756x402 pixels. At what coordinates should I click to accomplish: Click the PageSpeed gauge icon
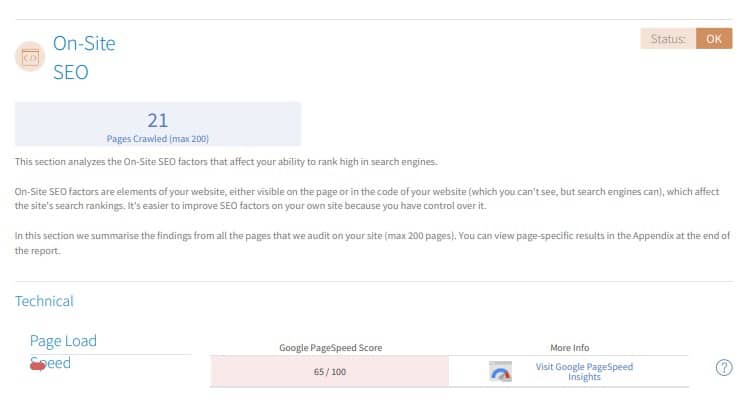tap(500, 372)
